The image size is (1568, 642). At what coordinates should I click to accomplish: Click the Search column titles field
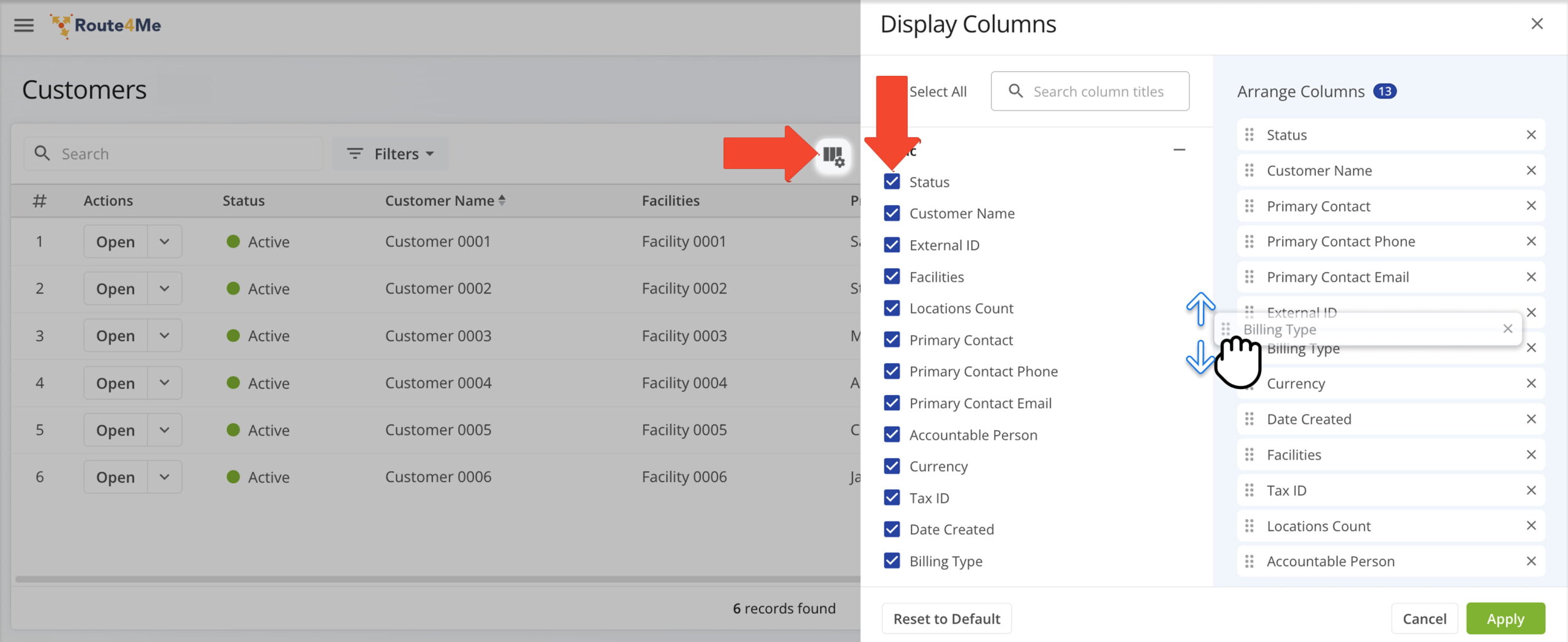(1098, 91)
